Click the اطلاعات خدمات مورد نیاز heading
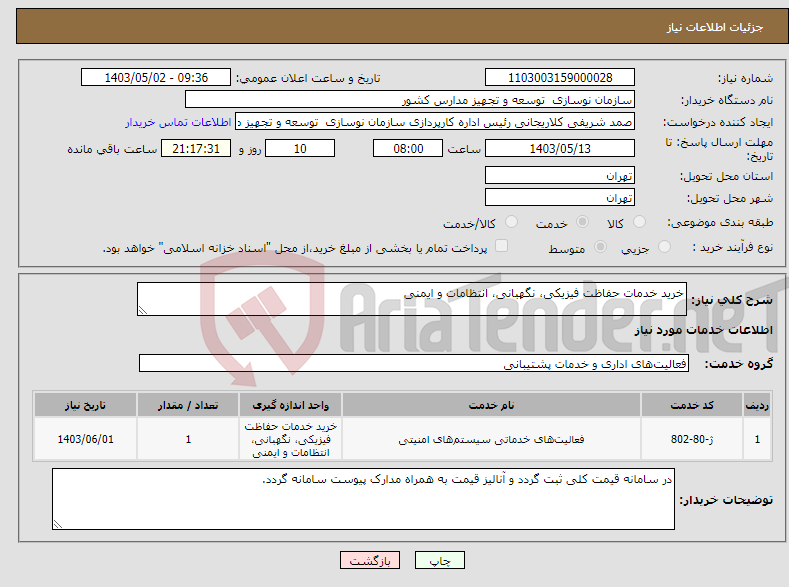 pyautogui.click(x=703, y=330)
